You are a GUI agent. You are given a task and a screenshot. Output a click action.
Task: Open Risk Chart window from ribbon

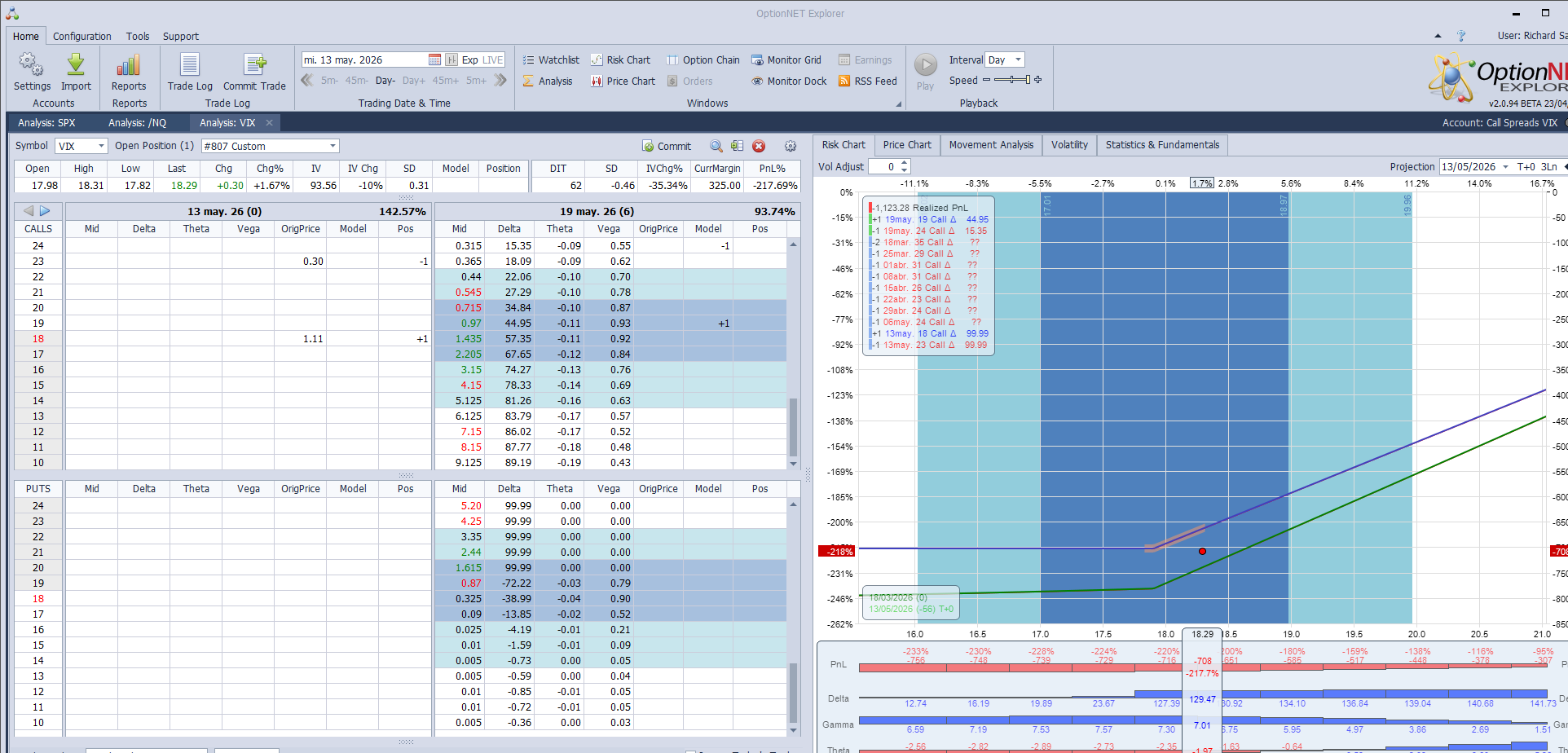620,59
